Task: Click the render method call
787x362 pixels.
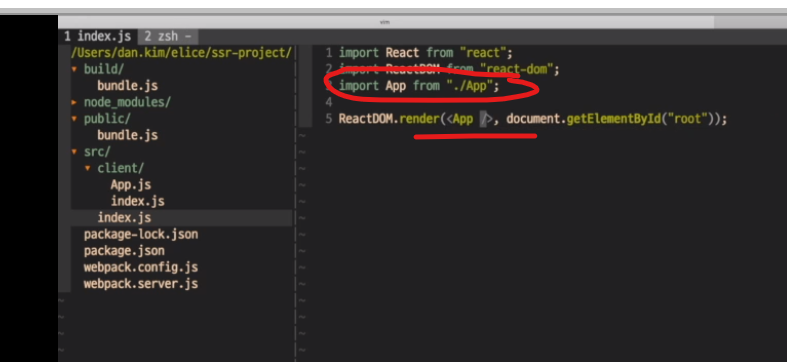Action: [x=420, y=119]
